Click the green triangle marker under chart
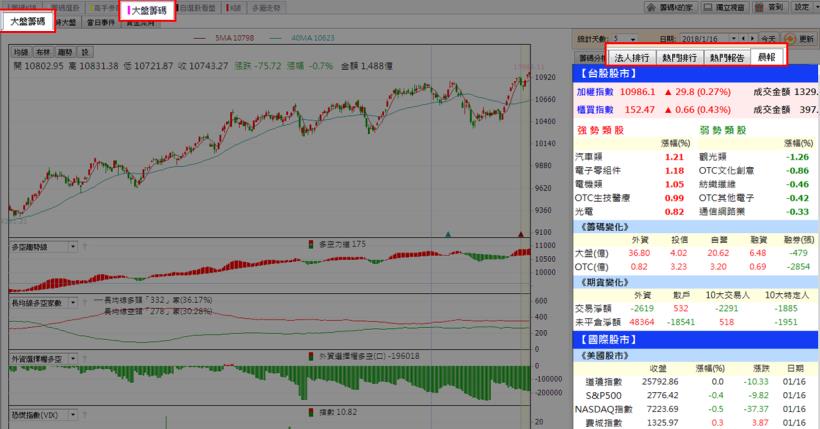Image resolution: width=820 pixels, height=429 pixels. [x=448, y=234]
